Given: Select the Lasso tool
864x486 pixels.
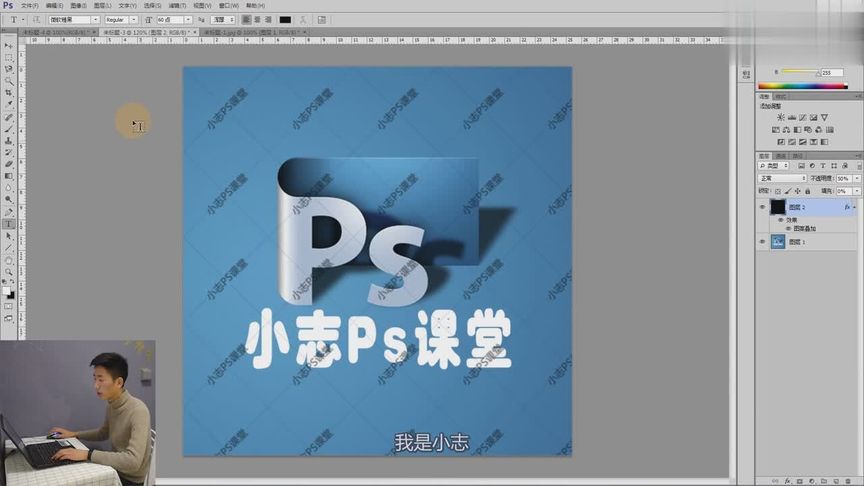Looking at the screenshot, I should coord(8,69).
